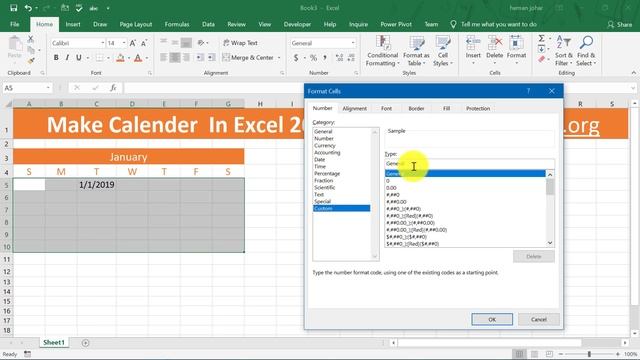Click the Type input field in Format Cells
Viewport: 640px width, 360px height.
pos(469,164)
